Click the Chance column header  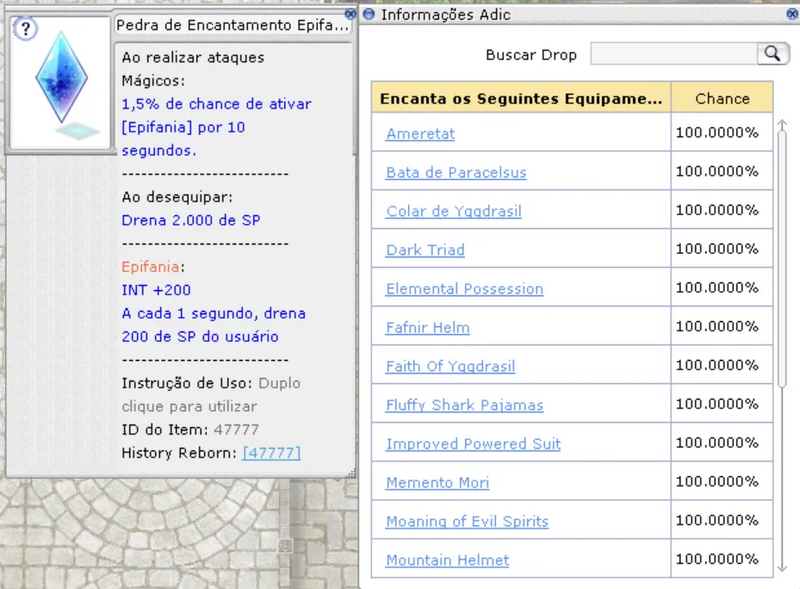(721, 98)
